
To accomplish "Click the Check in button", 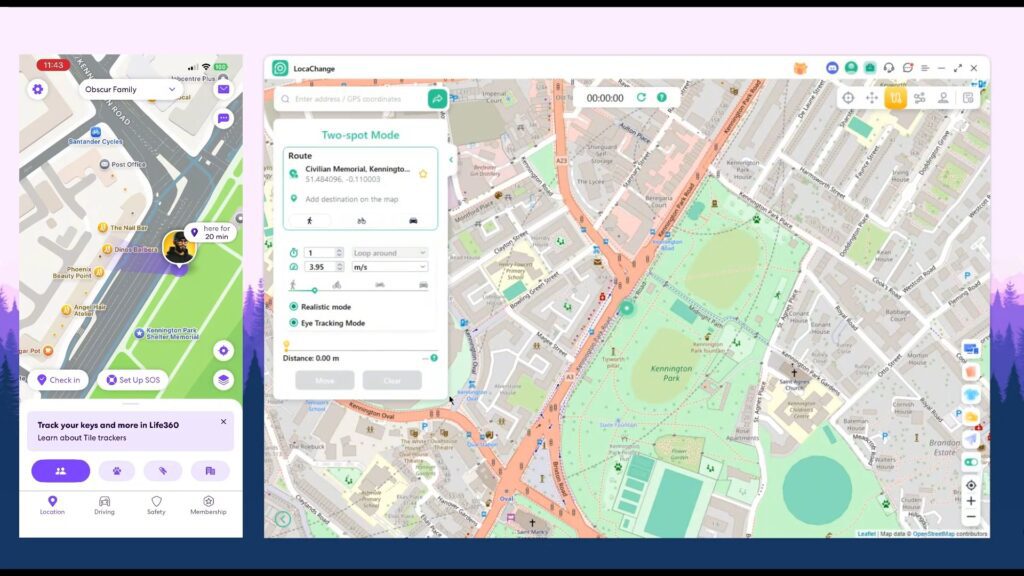I will tap(60, 380).
